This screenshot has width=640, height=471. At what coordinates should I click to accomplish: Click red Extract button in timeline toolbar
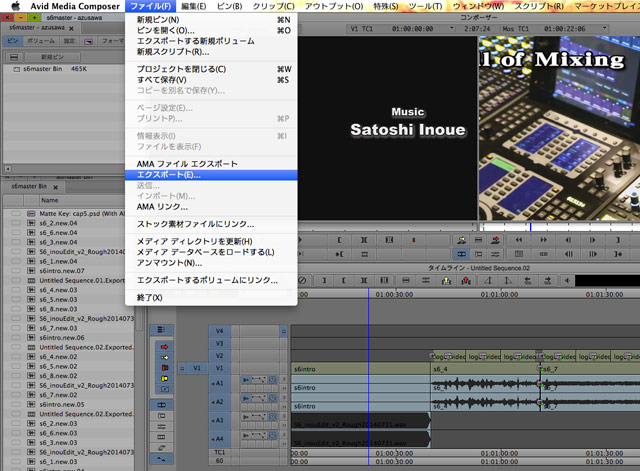coord(466,280)
